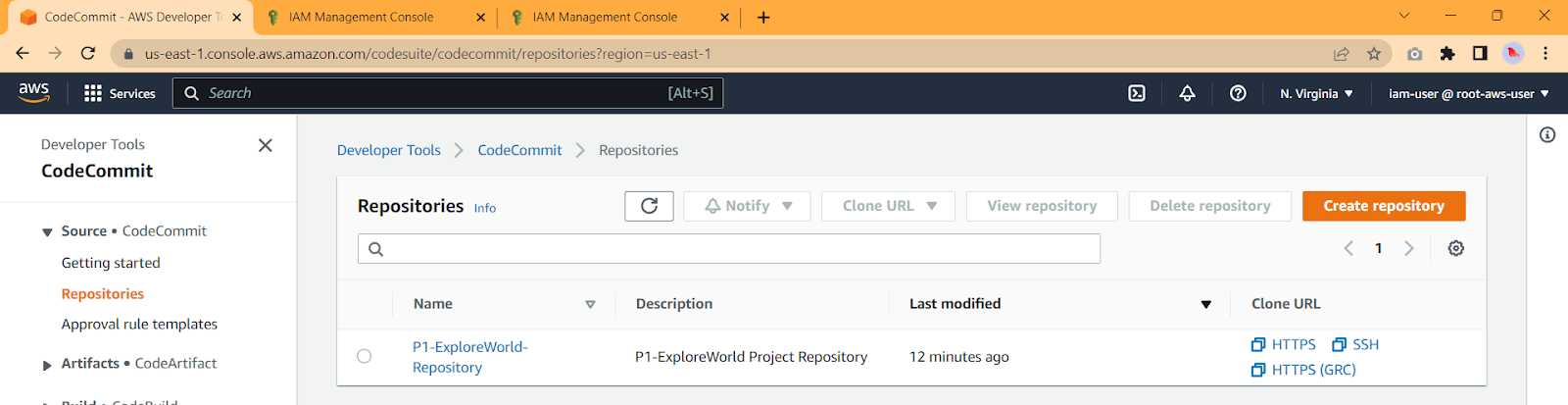Toggle browser side panel icon
Image resolution: width=1568 pixels, height=405 pixels.
pyautogui.click(x=1480, y=53)
